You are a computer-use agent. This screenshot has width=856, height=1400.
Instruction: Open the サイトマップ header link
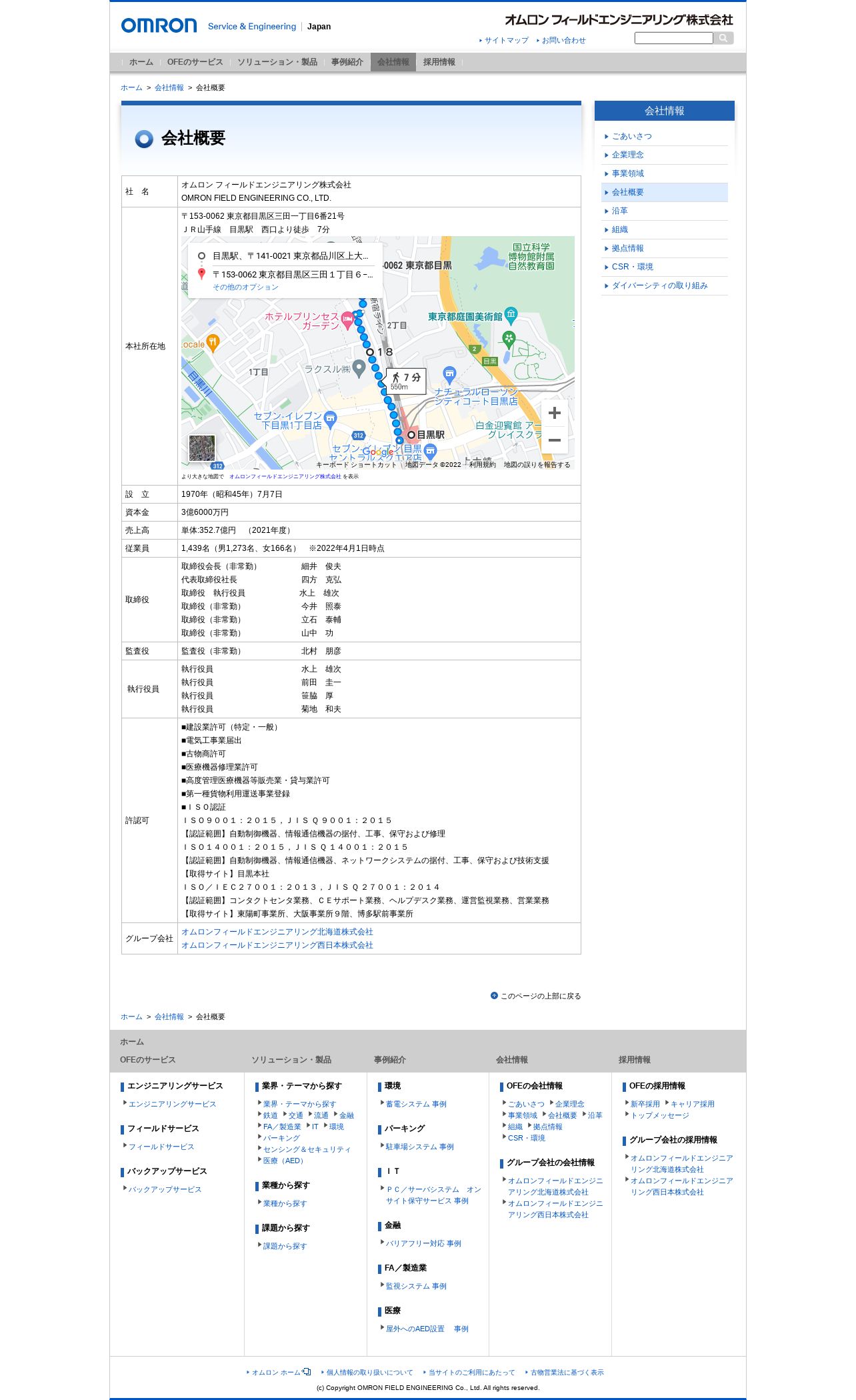pos(507,41)
